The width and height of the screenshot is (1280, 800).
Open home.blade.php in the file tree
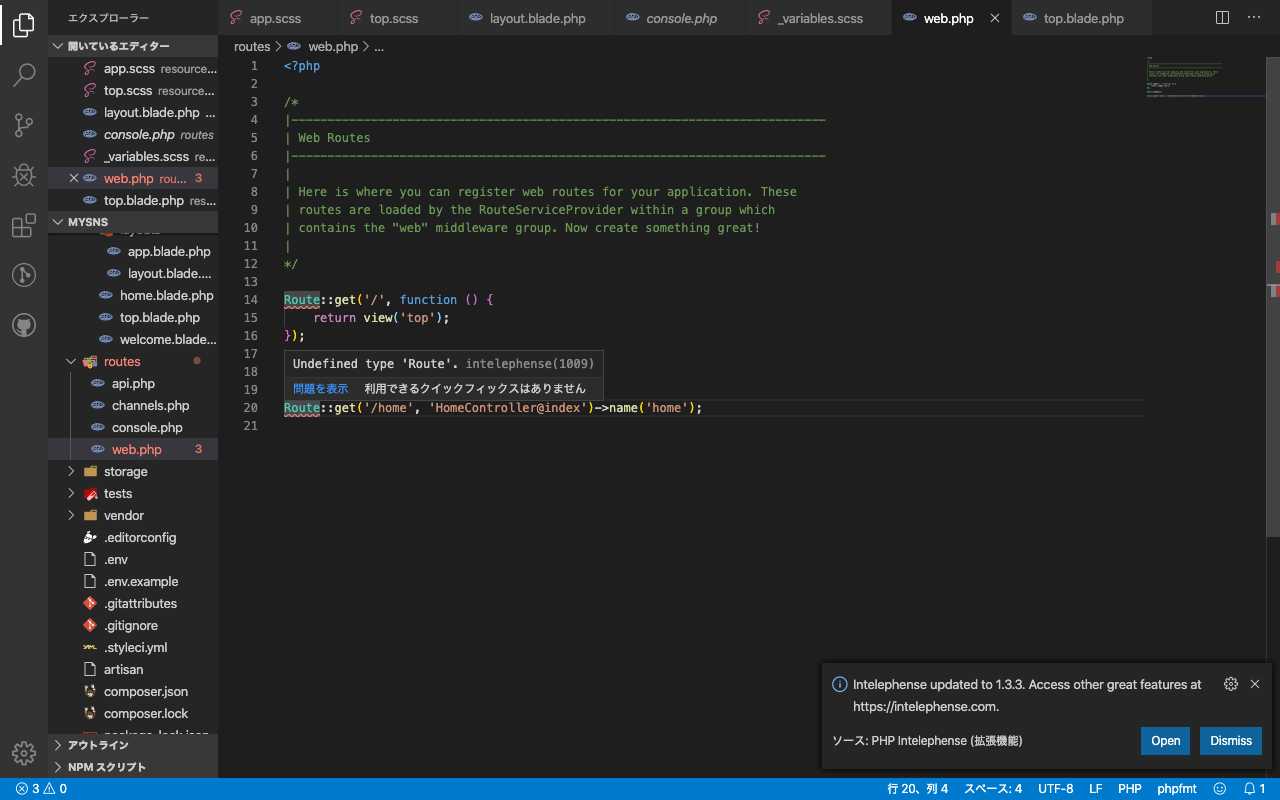tap(133, 295)
